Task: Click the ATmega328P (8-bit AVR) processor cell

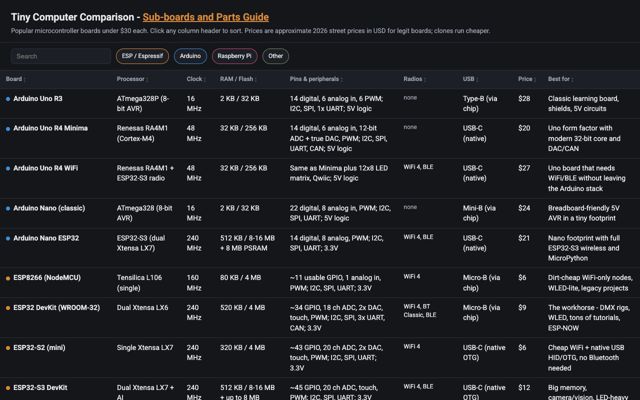Action: click(x=142, y=104)
